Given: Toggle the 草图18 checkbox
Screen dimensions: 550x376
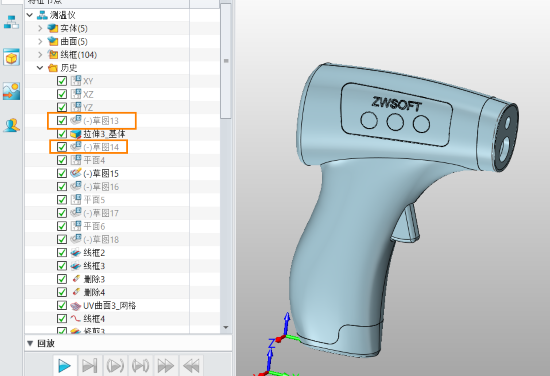Looking at the screenshot, I should (62, 239).
